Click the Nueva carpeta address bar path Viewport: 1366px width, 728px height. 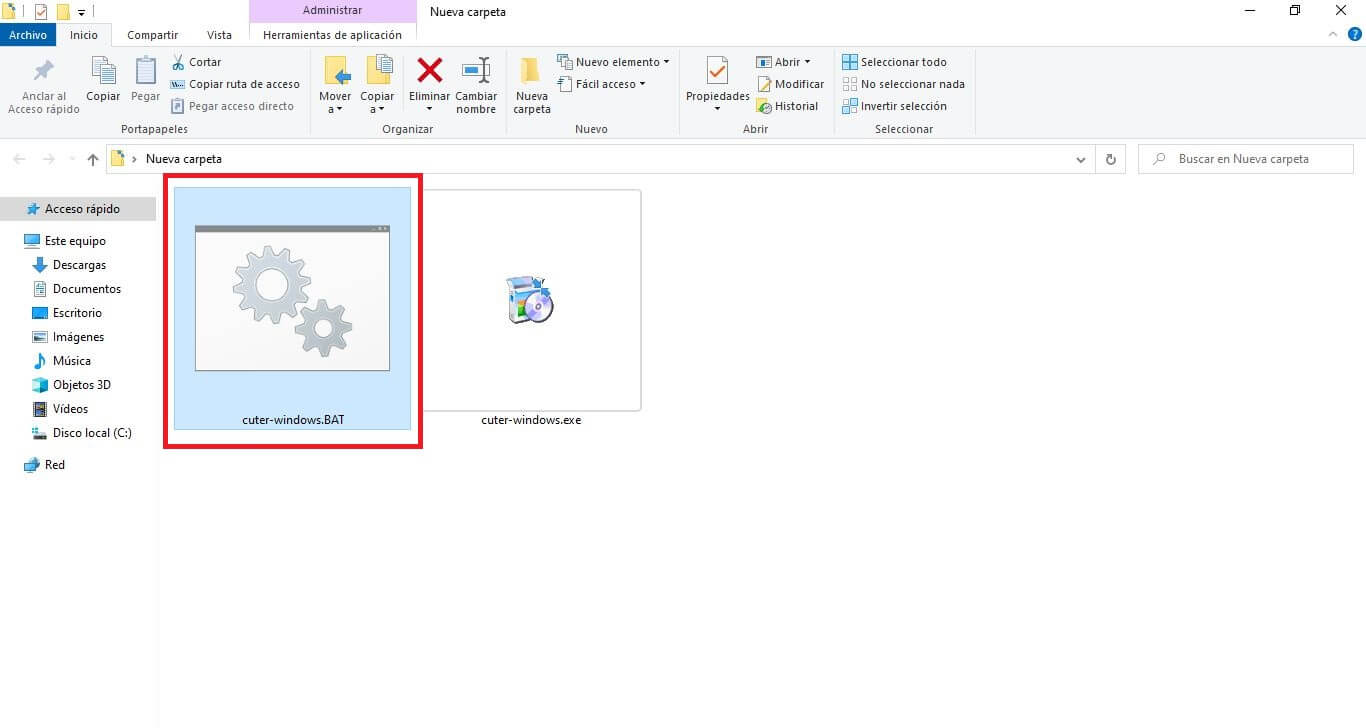pyautogui.click(x=184, y=159)
